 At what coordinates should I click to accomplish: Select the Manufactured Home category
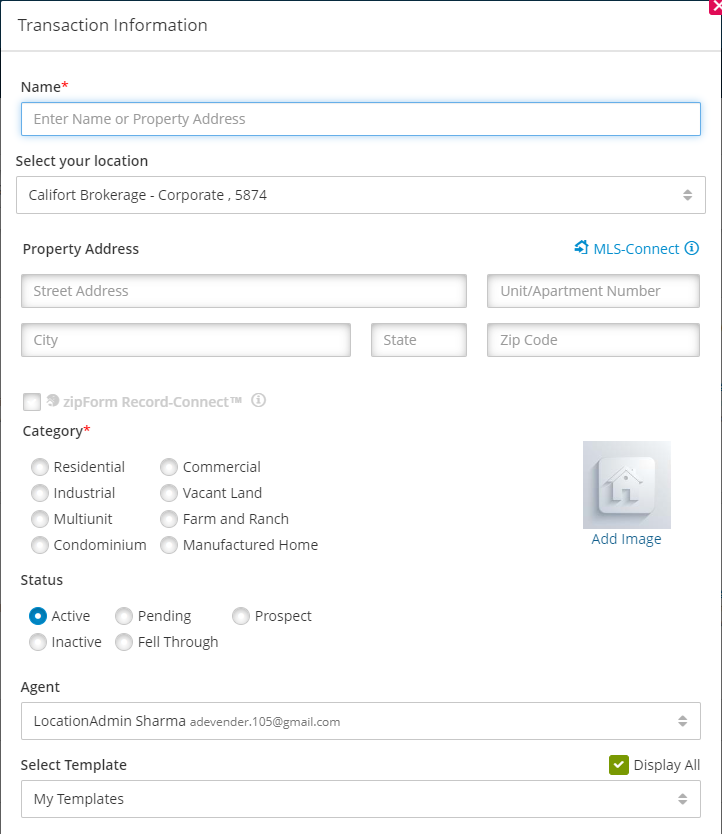[169, 545]
